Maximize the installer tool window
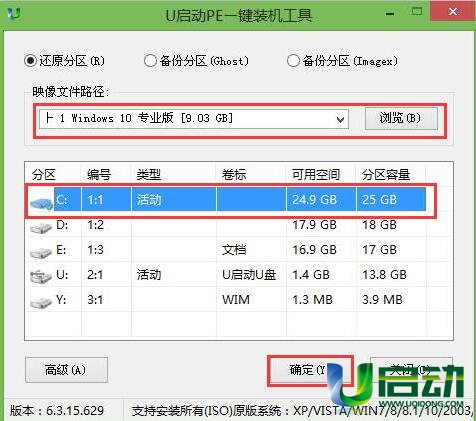 416,12
